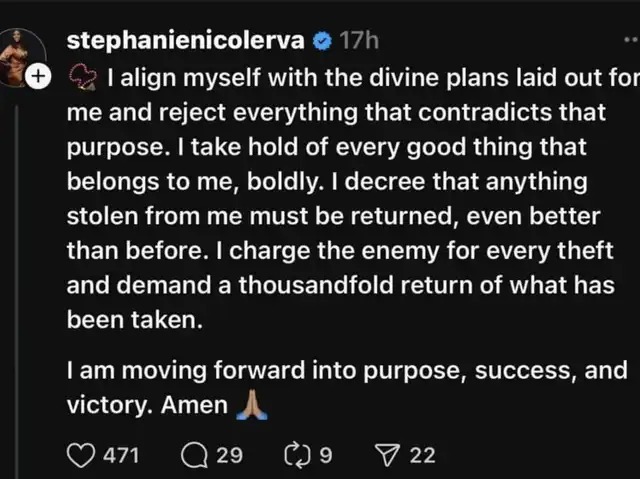View the 471 likes count
Image resolution: width=640 pixels, height=479 pixels.
[x=121, y=455]
